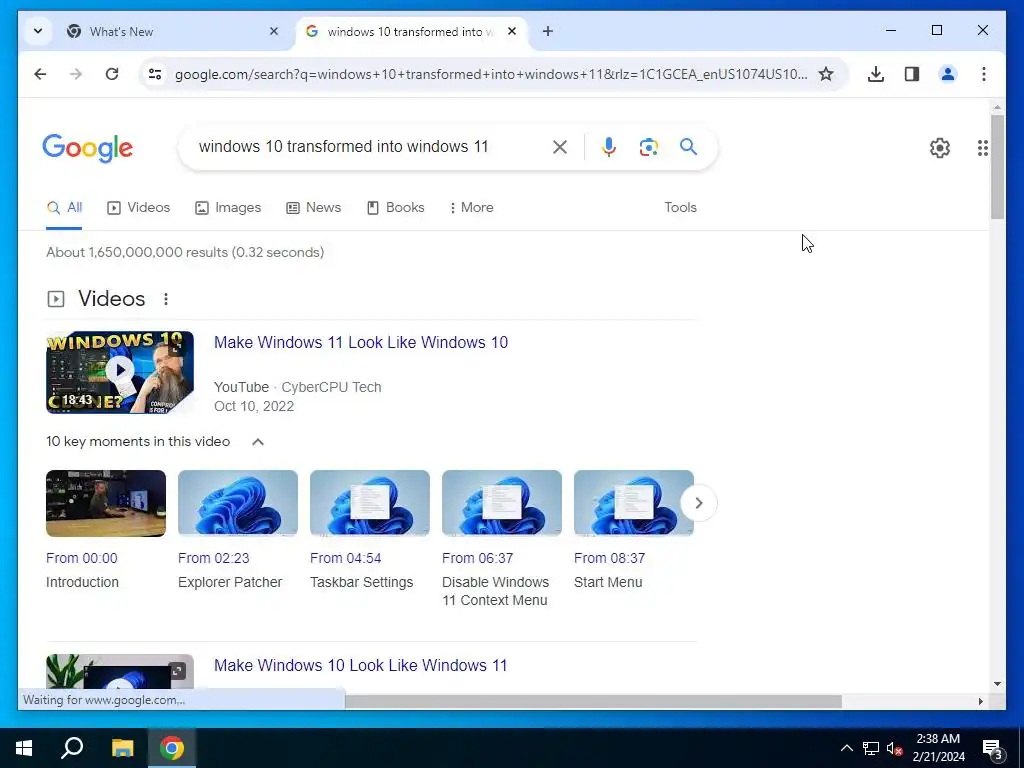Image resolution: width=1024 pixels, height=768 pixels.
Task: Click the vertical scrollbar down arrow
Action: [x=997, y=684]
